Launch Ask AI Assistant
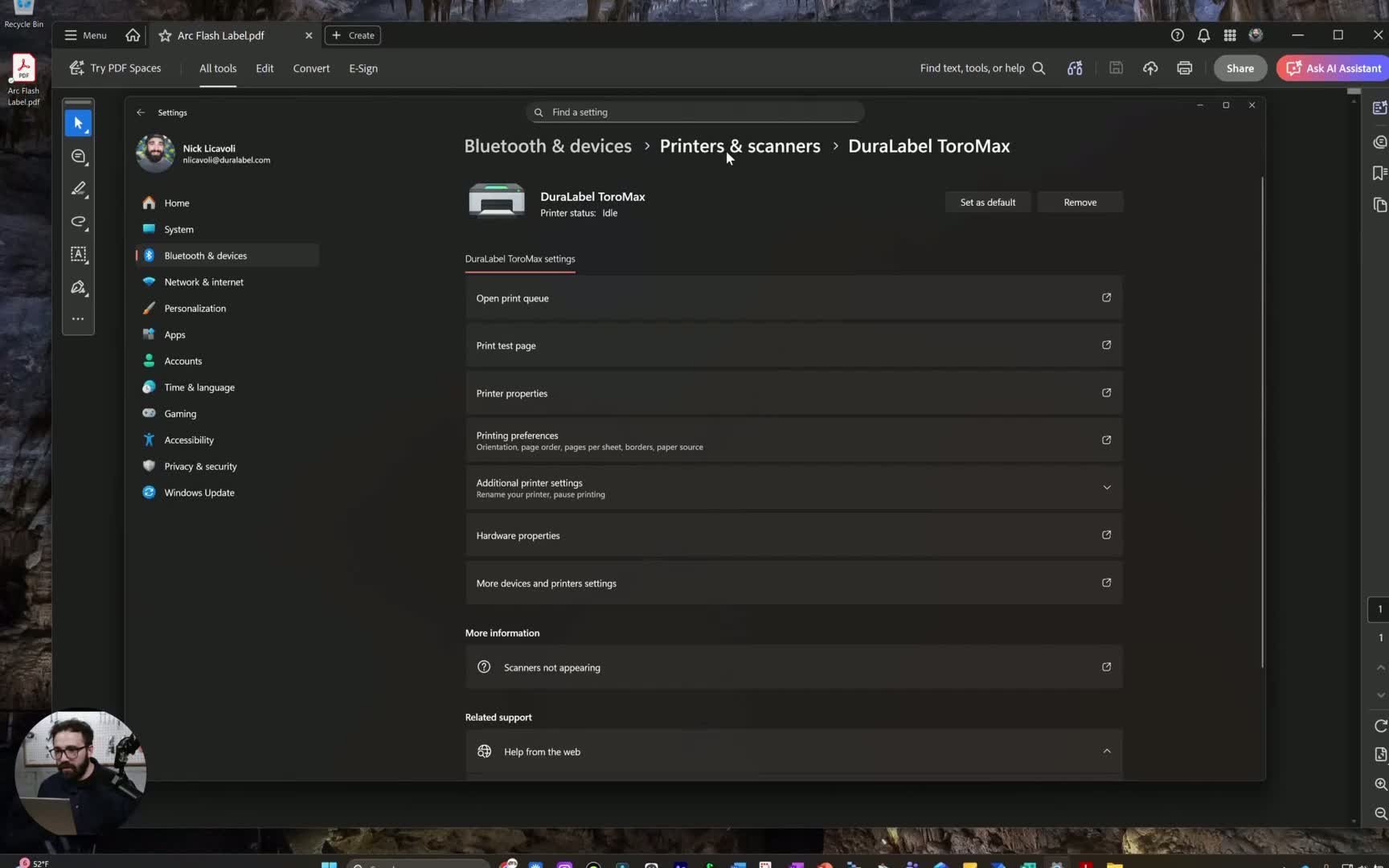The image size is (1389, 868). click(x=1334, y=68)
